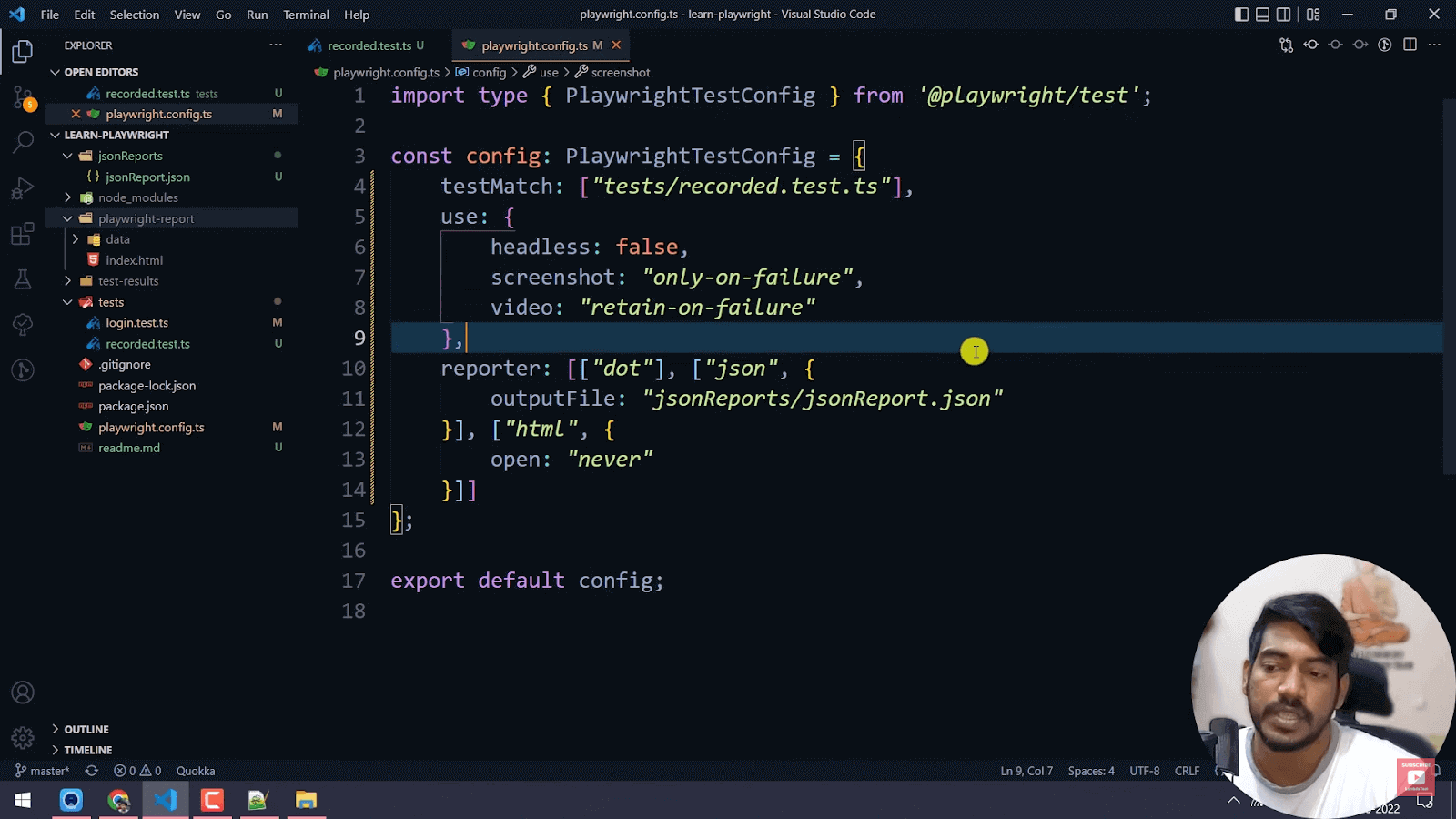
Task: Open the Search view in activity bar
Action: (x=23, y=142)
